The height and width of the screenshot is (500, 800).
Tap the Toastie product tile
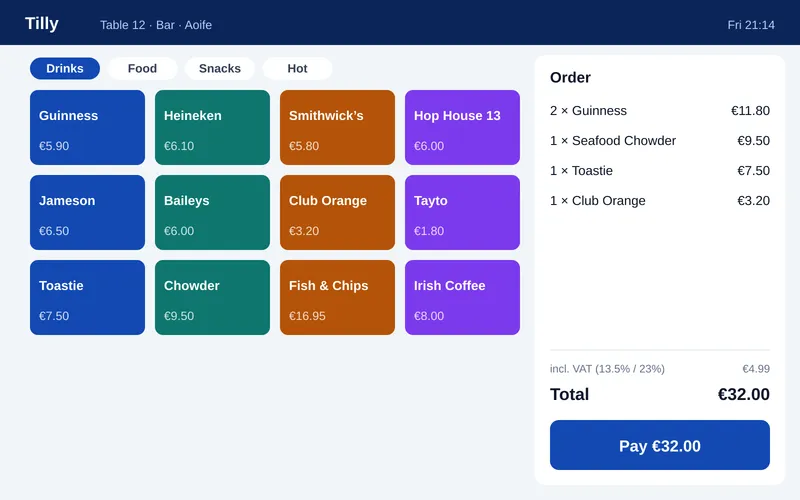tap(87, 297)
